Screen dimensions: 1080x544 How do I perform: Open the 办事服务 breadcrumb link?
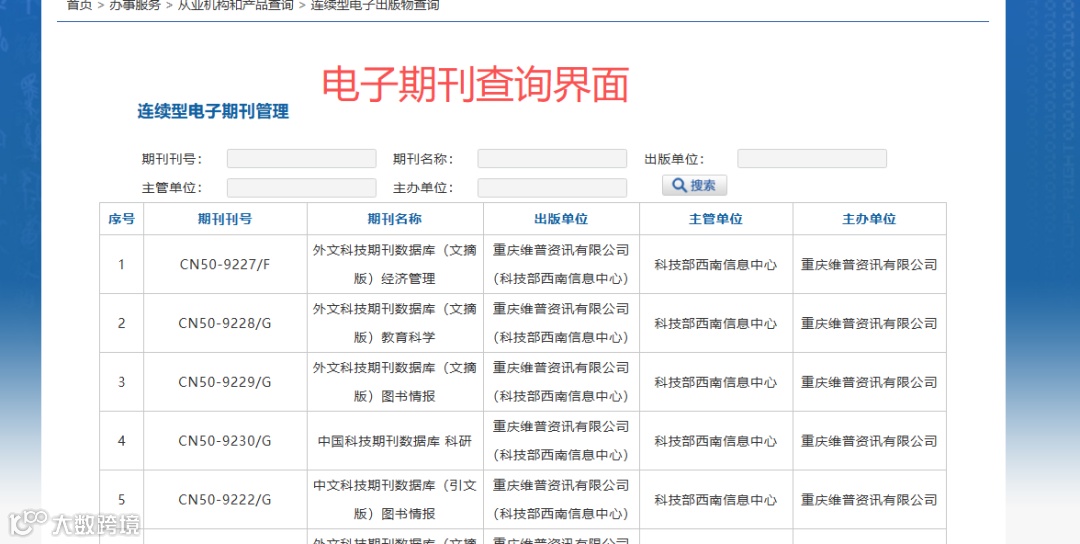coord(135,6)
